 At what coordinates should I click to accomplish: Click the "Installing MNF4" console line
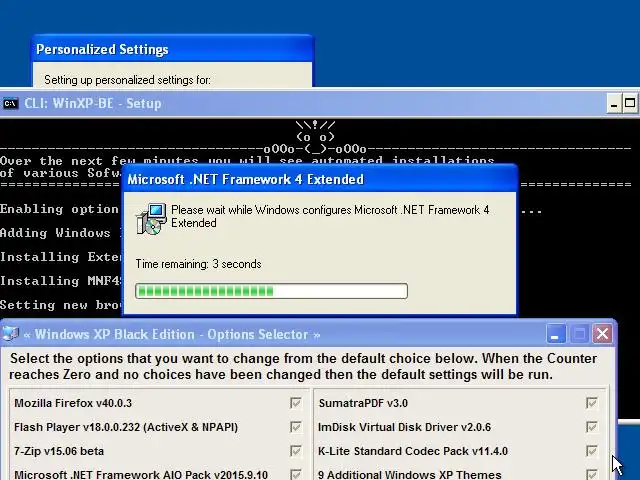click(x=60, y=281)
